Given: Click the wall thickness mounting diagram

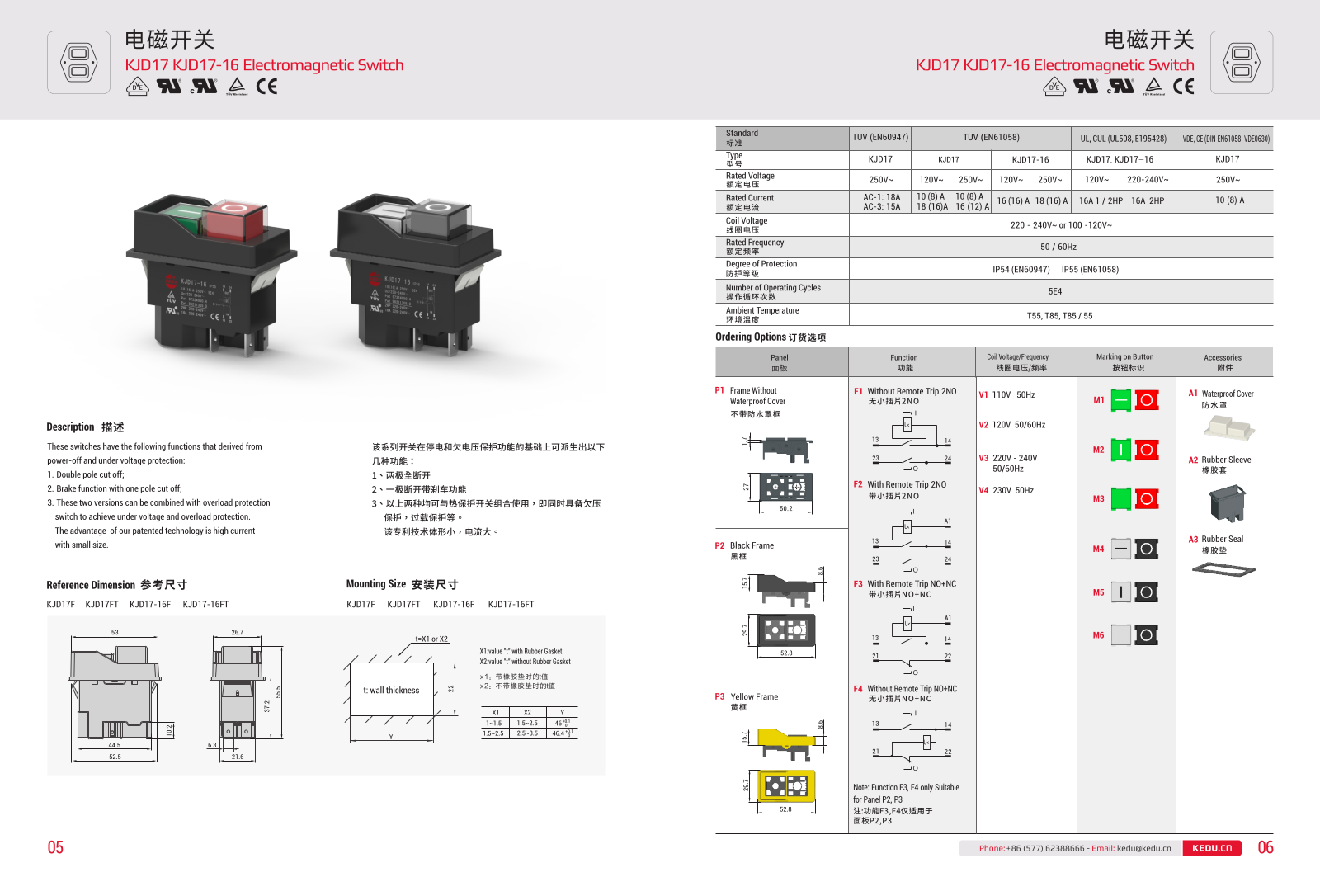Looking at the screenshot, I should click(400, 689).
